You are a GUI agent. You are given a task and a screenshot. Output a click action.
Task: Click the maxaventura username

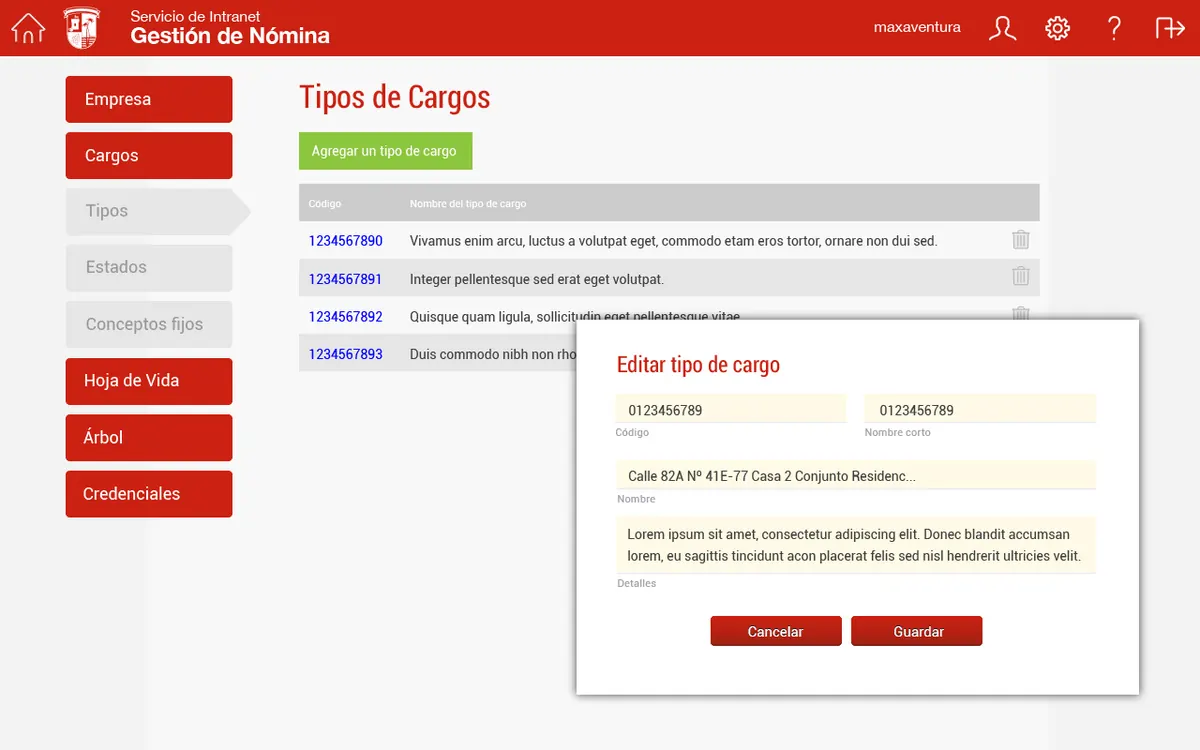[x=917, y=27]
